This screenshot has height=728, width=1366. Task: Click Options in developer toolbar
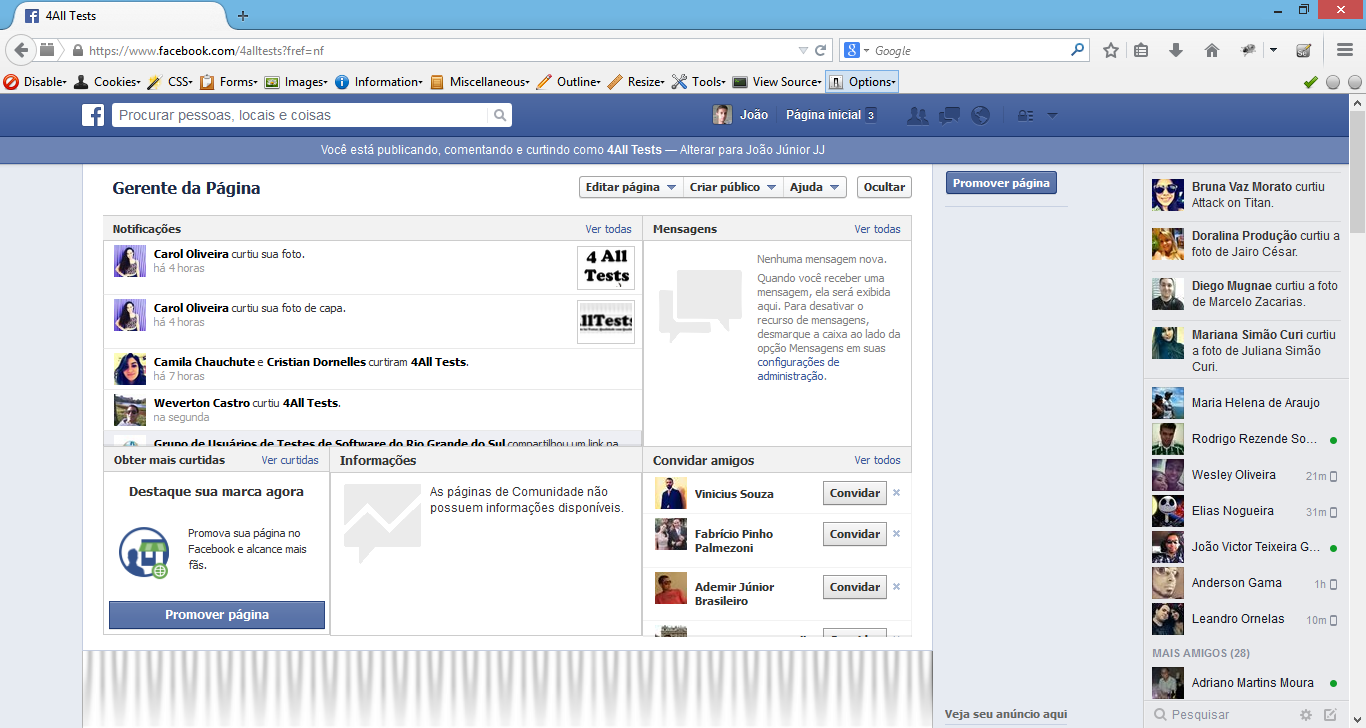point(862,82)
